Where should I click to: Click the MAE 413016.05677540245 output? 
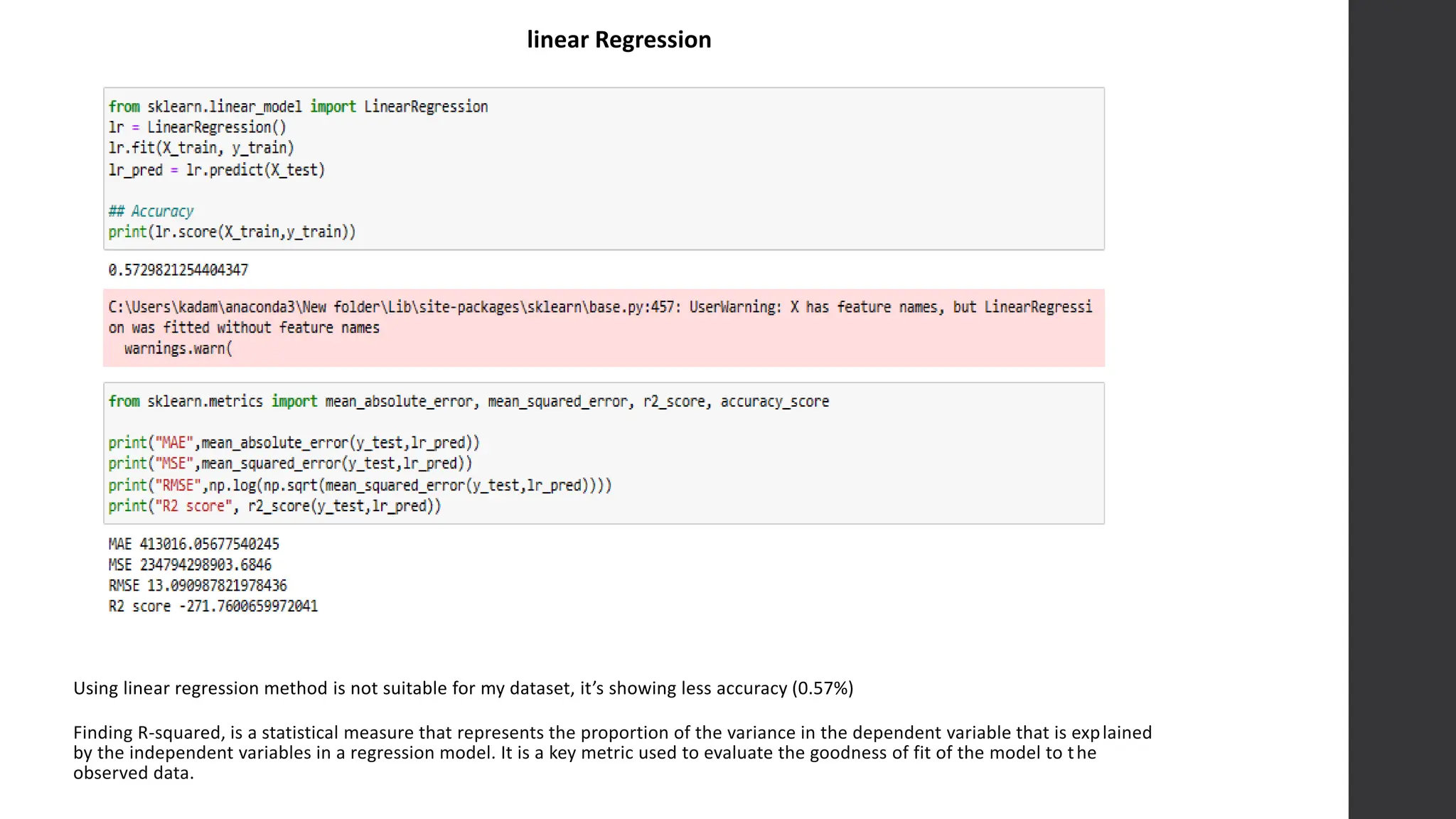(x=193, y=544)
